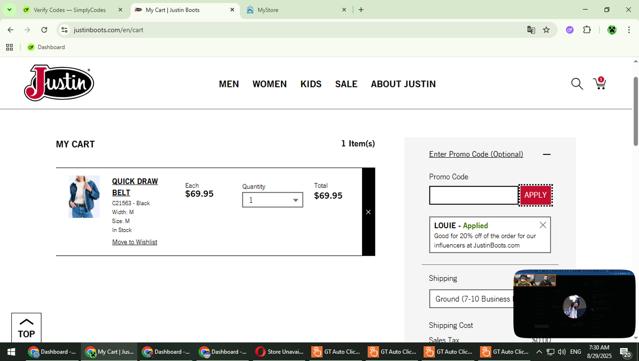This screenshot has height=361, width=639.
Task: Switch to Verify Codes SimplyCodes tab
Action: pos(69,10)
